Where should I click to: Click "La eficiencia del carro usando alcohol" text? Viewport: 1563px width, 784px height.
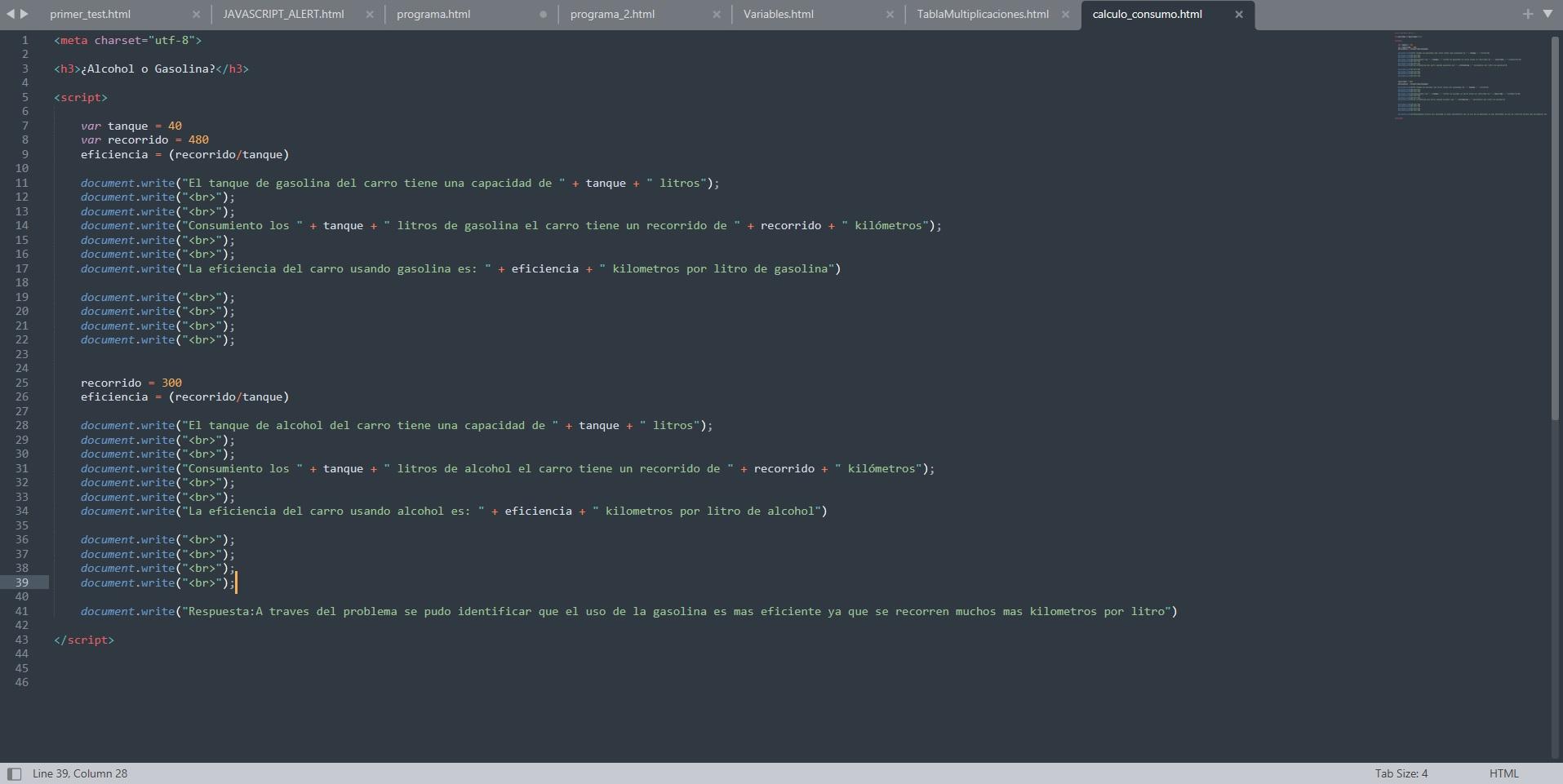[x=334, y=511]
